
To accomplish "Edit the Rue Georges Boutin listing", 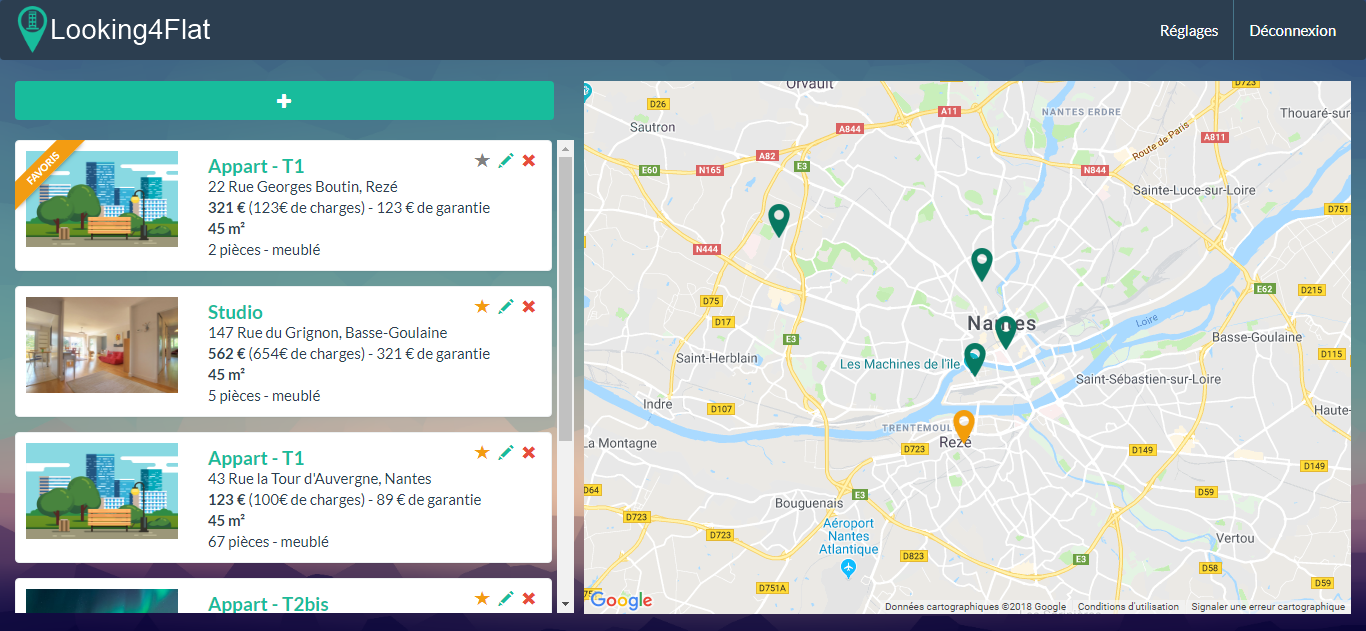I will click(x=506, y=161).
